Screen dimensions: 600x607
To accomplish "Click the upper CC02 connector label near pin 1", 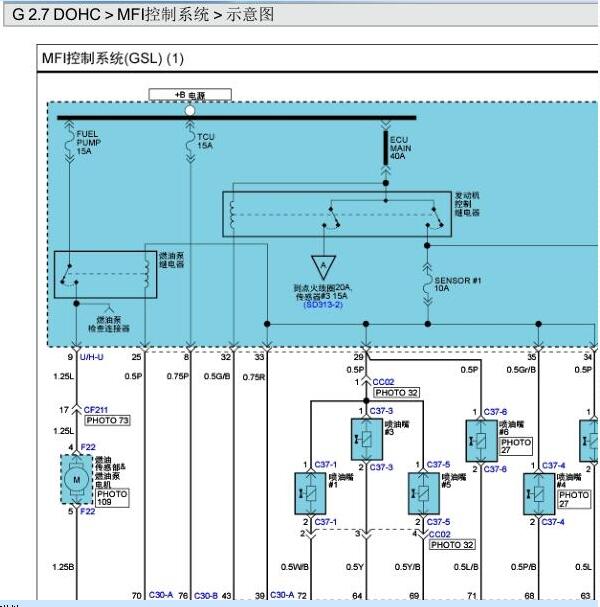I will 383,382.
